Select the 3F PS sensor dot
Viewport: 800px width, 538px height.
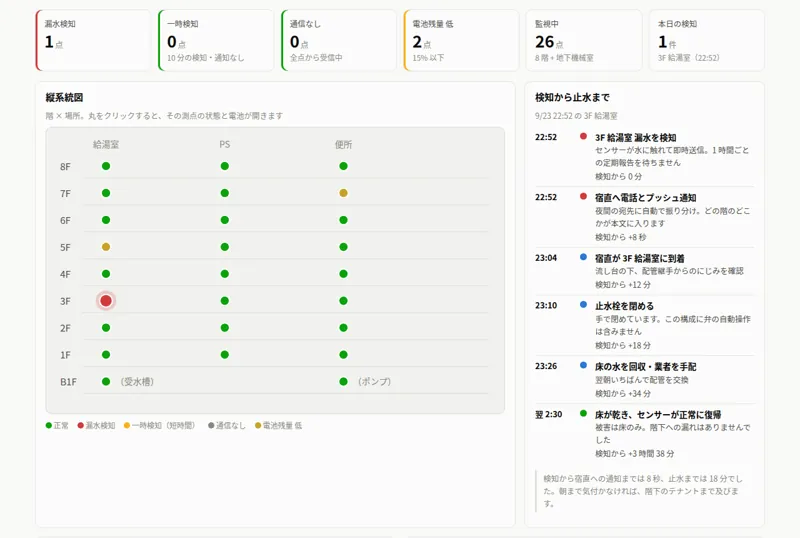coord(224,301)
